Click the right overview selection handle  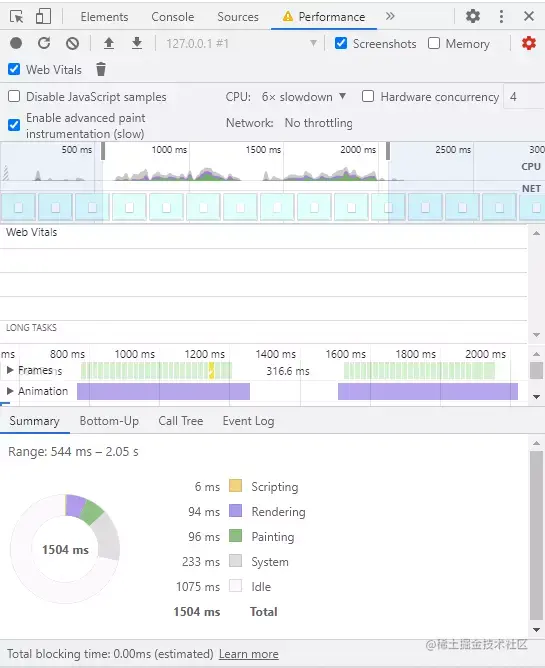(388, 152)
